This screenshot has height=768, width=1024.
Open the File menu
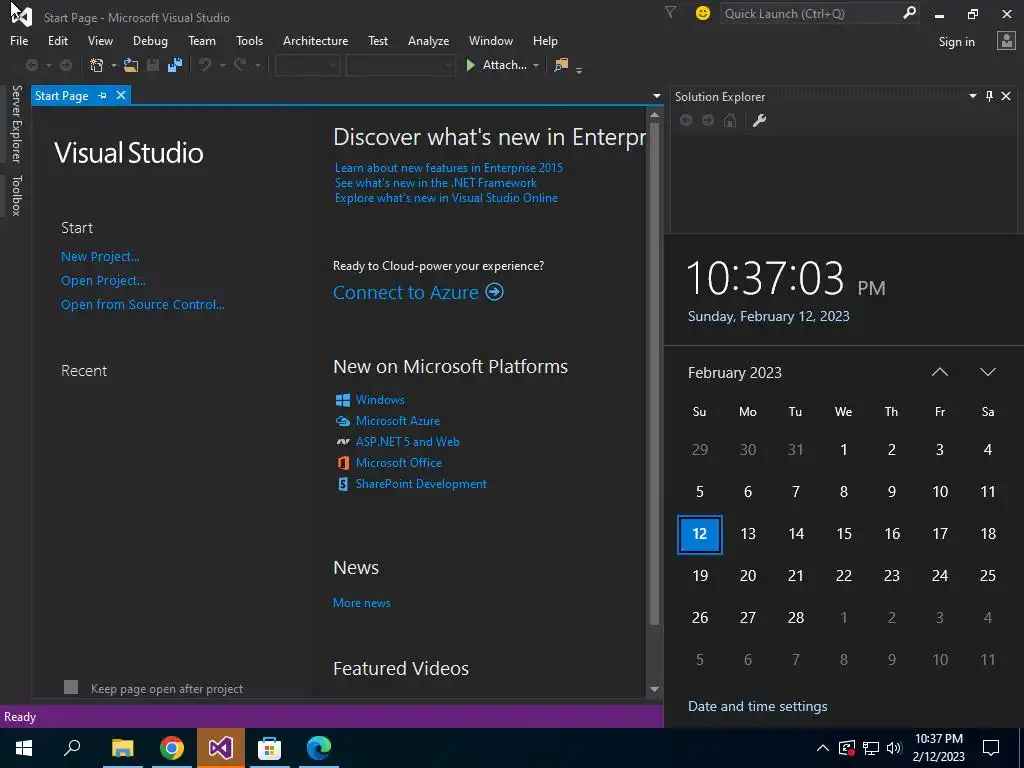click(19, 40)
